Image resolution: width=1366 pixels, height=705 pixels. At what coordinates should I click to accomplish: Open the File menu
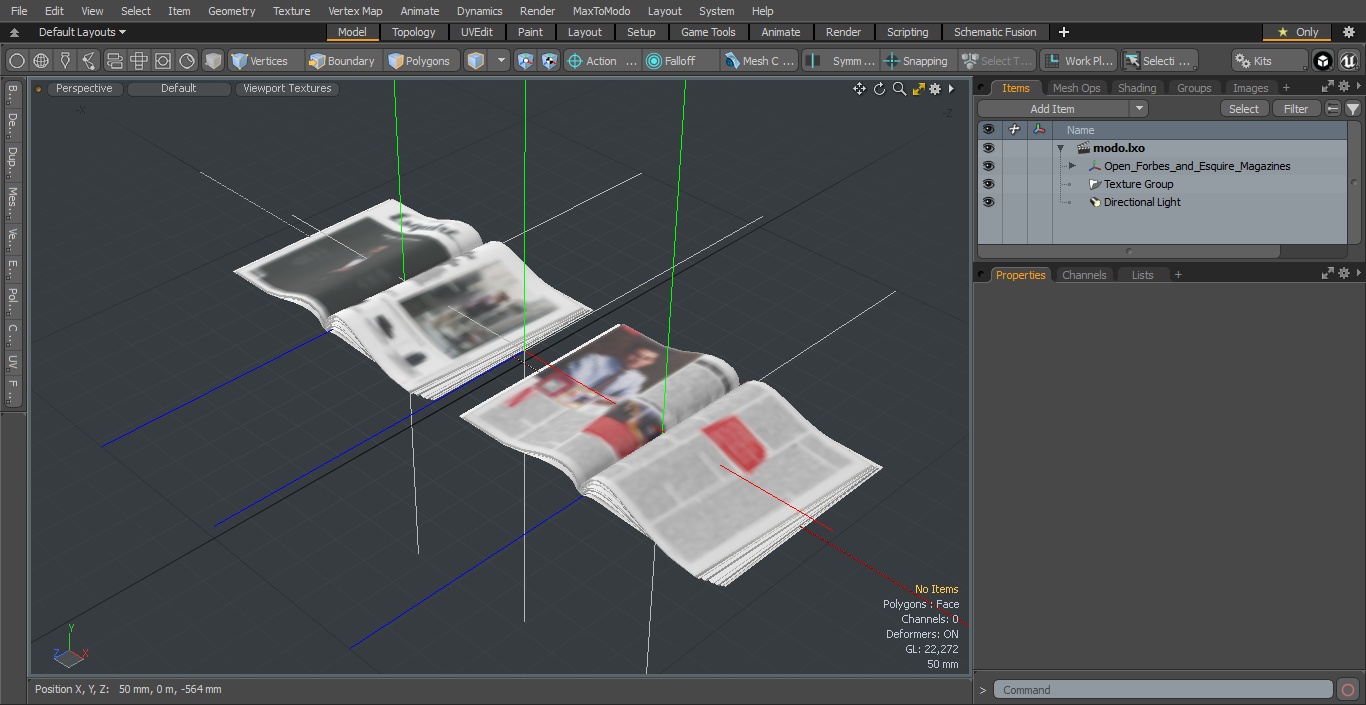[x=19, y=11]
